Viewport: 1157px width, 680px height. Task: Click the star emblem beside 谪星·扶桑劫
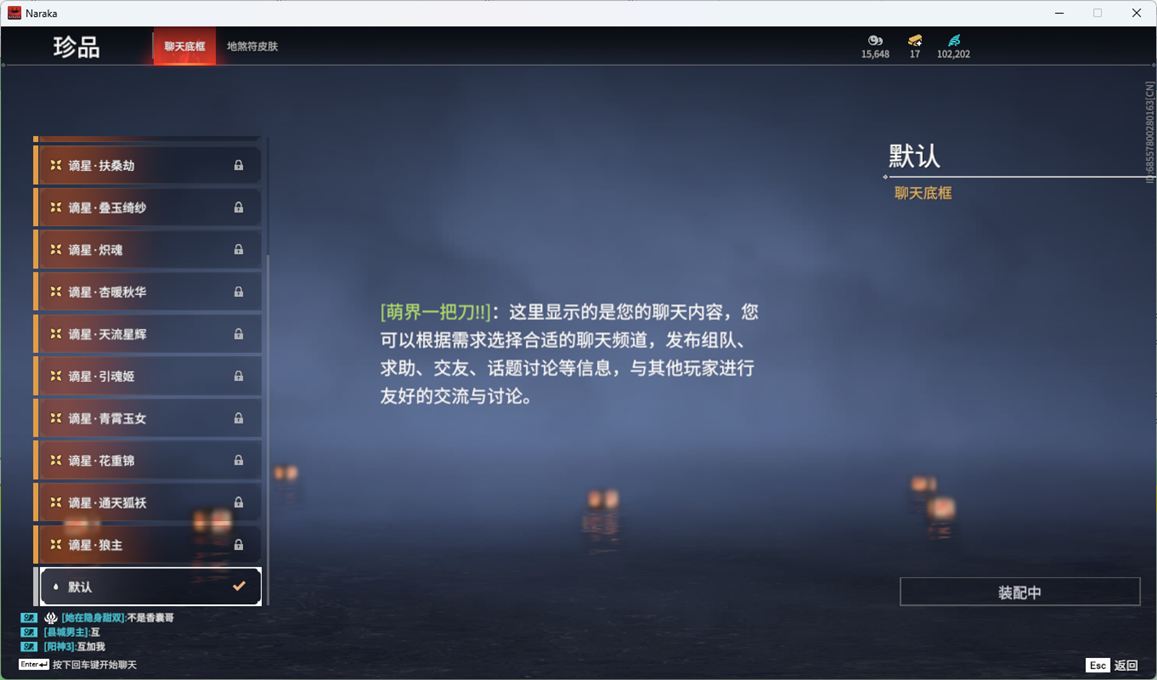coord(55,165)
